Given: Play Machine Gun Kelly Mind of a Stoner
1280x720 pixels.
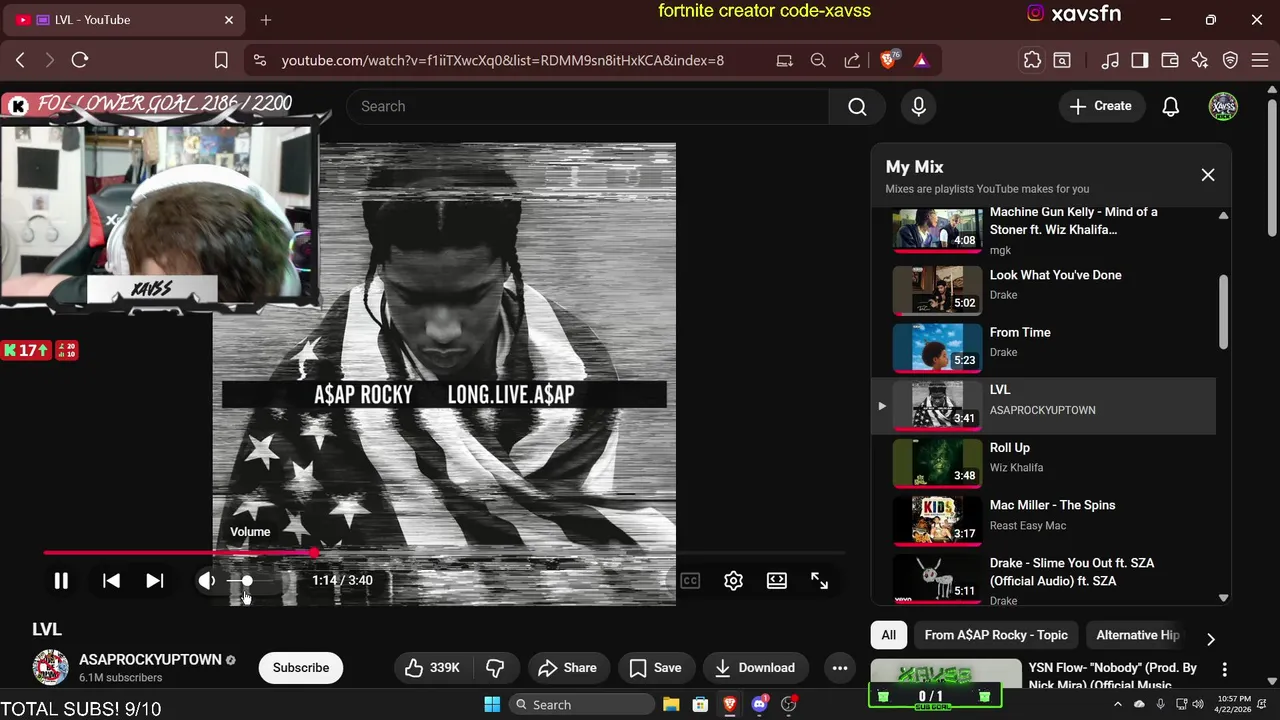Looking at the screenshot, I should [x=1044, y=230].
